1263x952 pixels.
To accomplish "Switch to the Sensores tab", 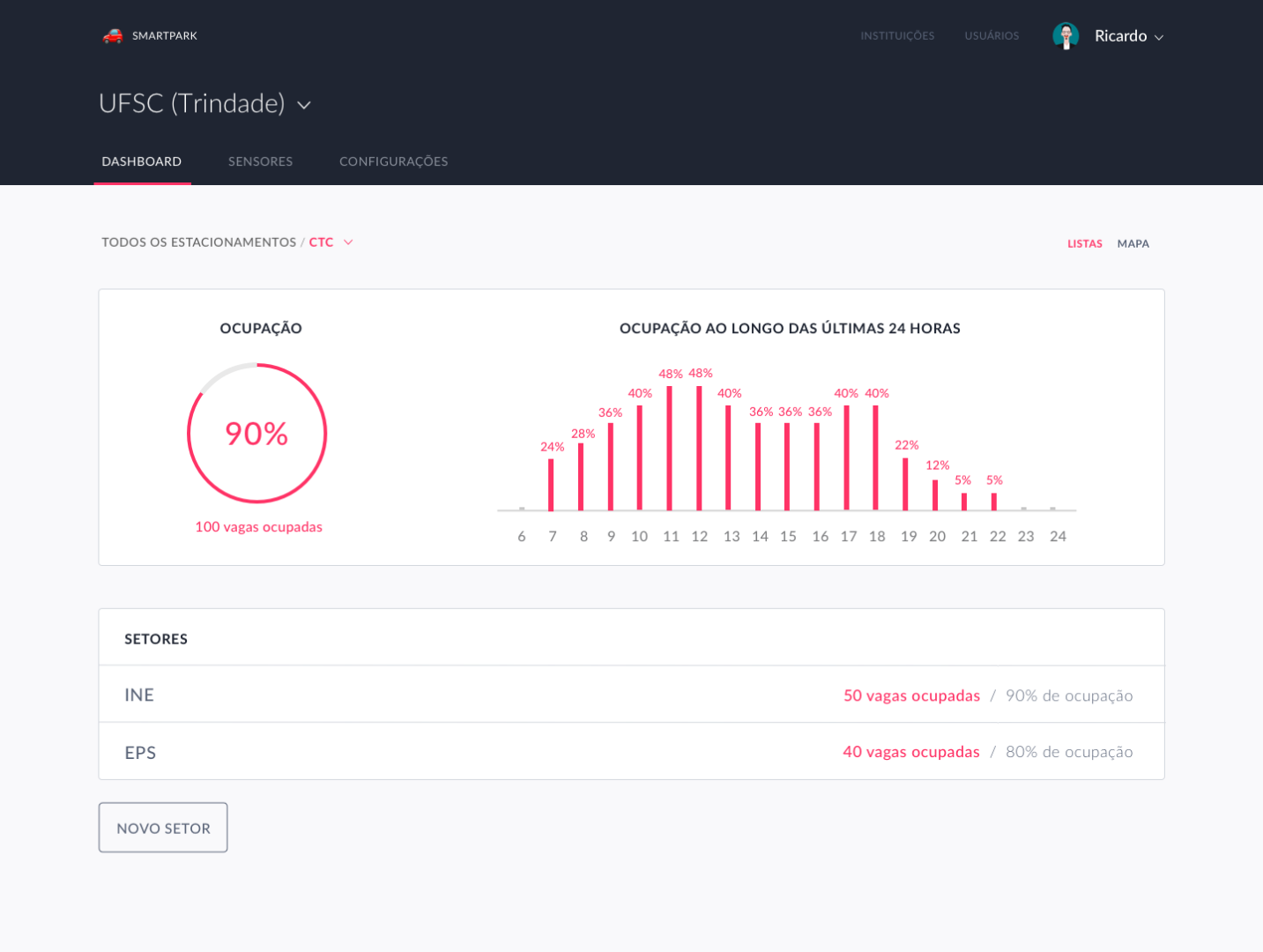I will coord(260,161).
